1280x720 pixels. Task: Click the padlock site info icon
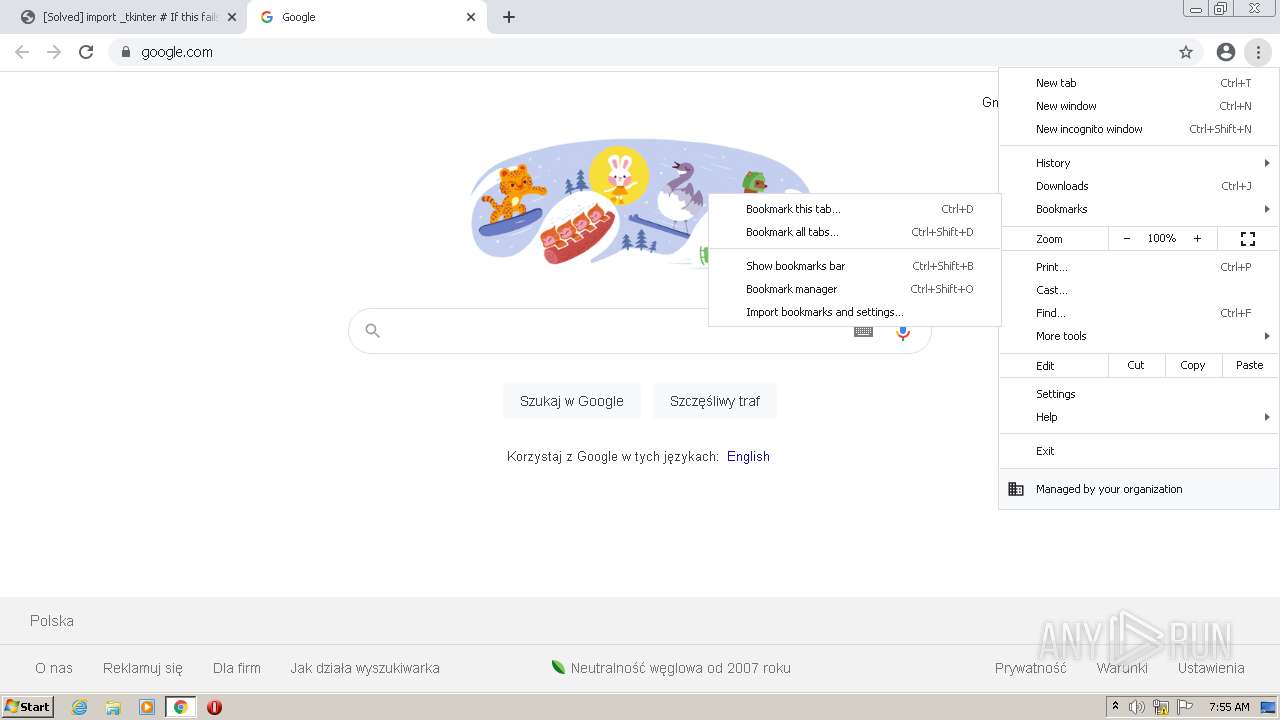tap(125, 52)
